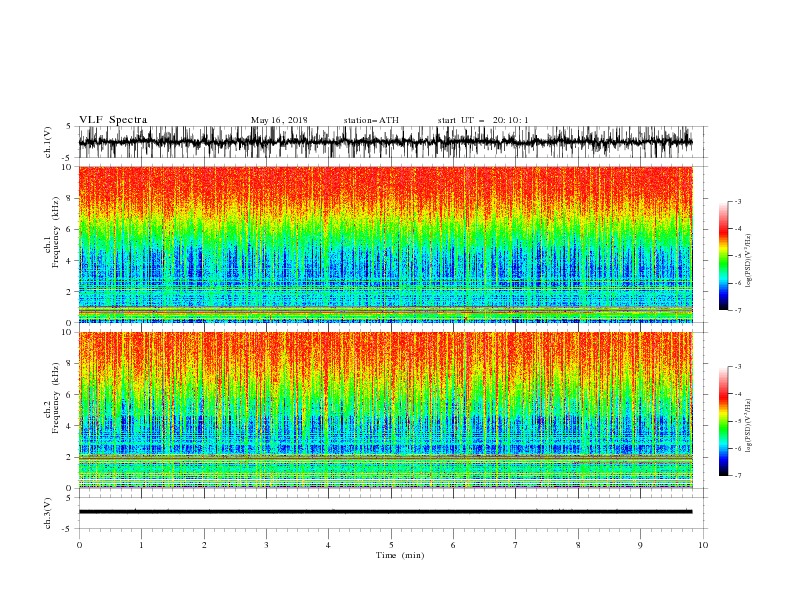Click tick label 0 on the time axis
The image size is (792, 612).
79,545
